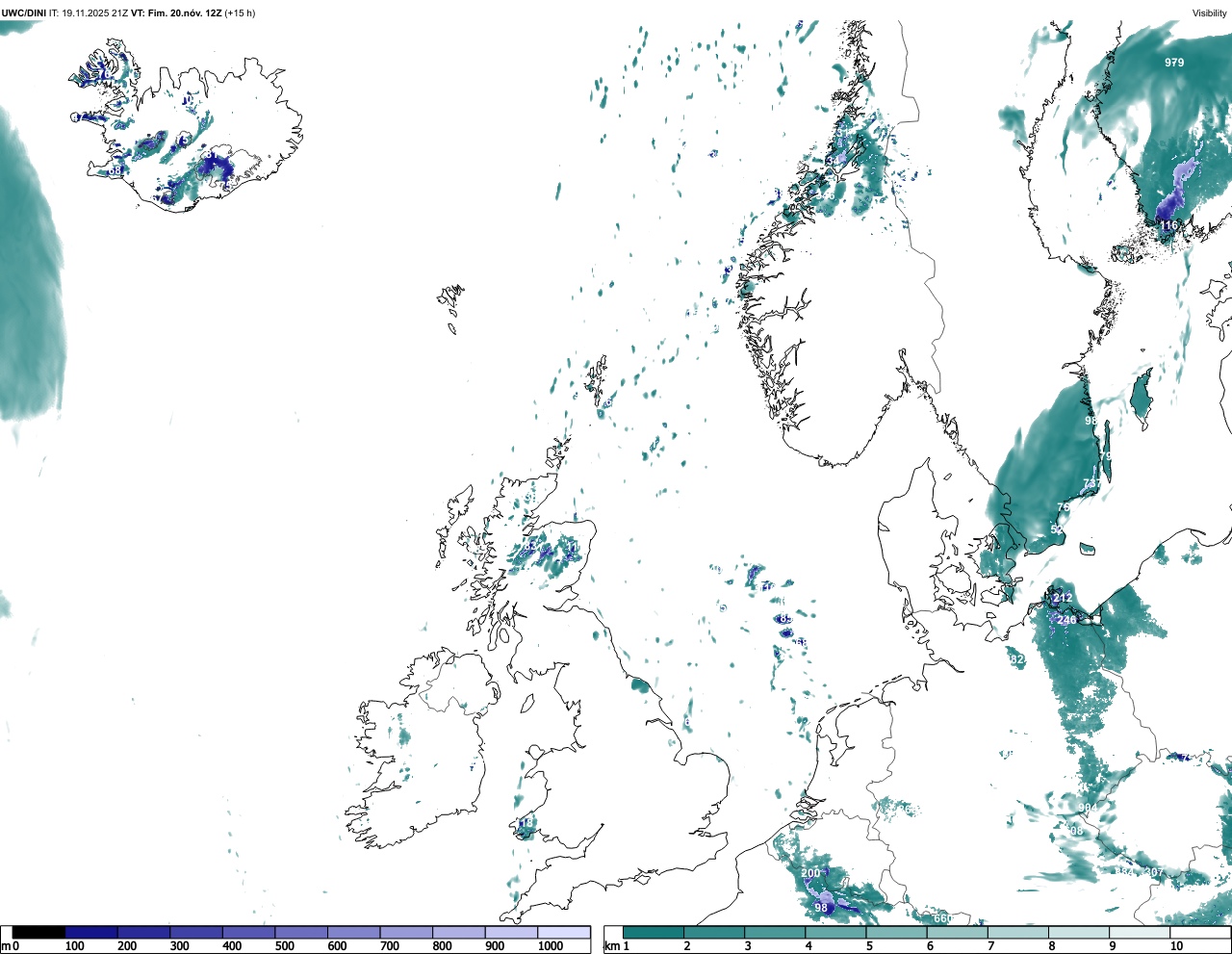Screen dimensions: 1232x954
Task: Click the '500' tick label in the meter legend
Action: pyautogui.click(x=284, y=946)
